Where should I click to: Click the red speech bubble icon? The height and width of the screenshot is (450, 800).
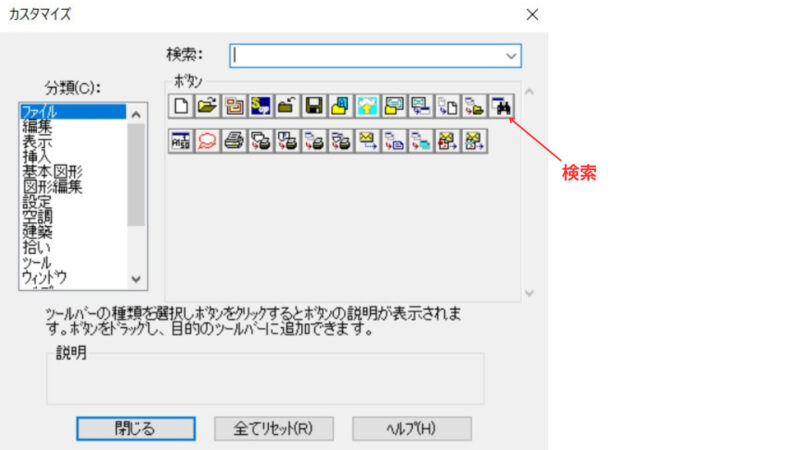point(207,141)
